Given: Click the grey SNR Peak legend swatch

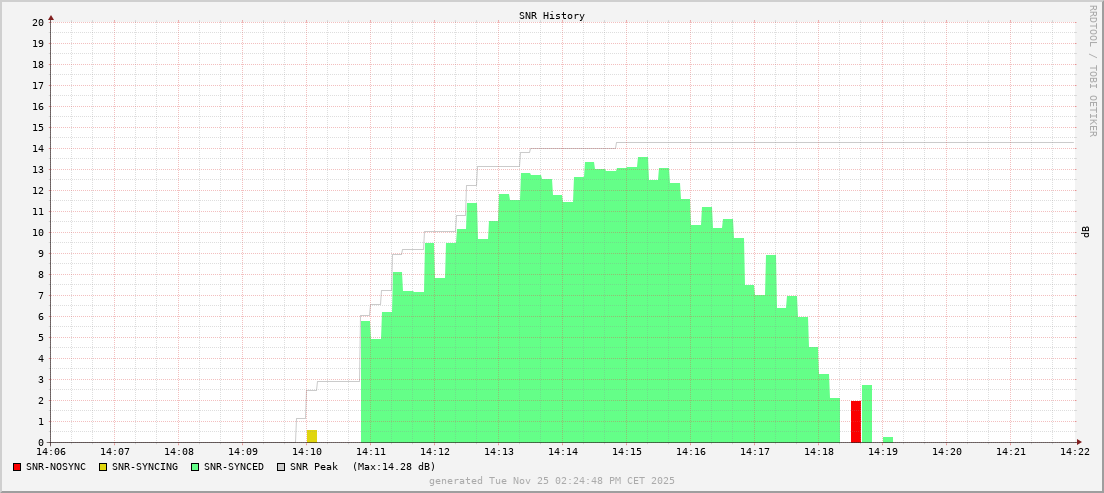Looking at the screenshot, I should 280,467.
